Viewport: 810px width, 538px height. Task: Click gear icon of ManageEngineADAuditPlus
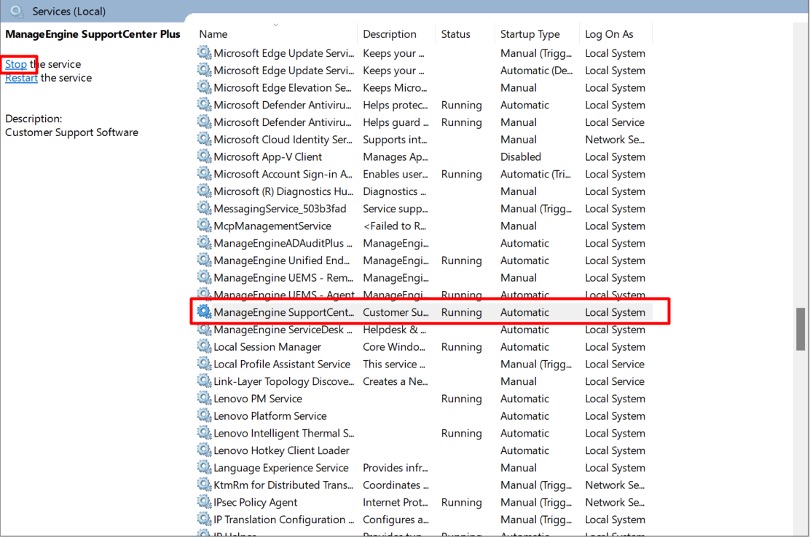point(204,243)
